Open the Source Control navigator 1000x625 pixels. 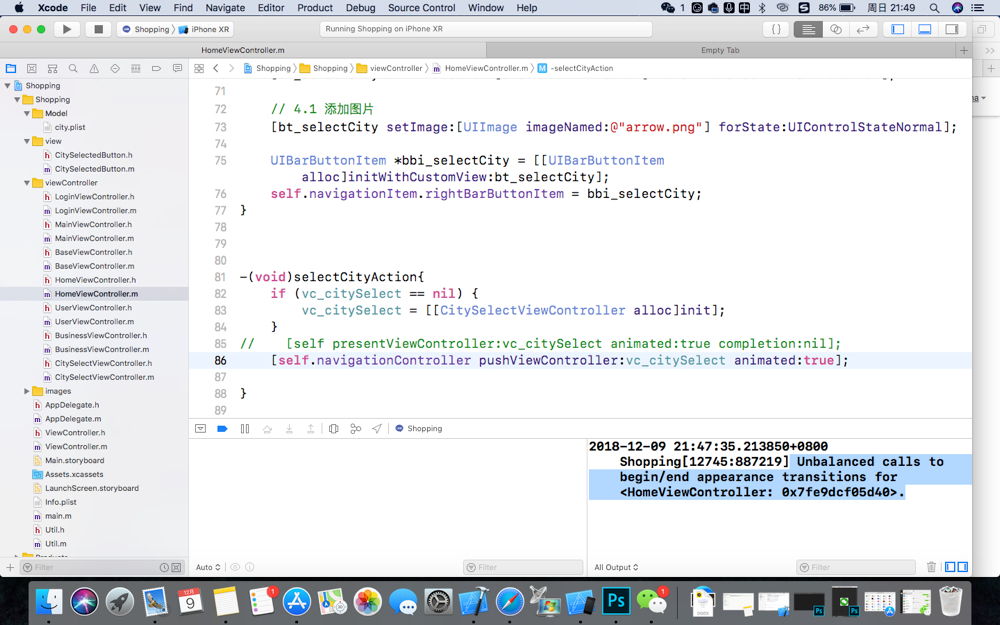pos(31,68)
